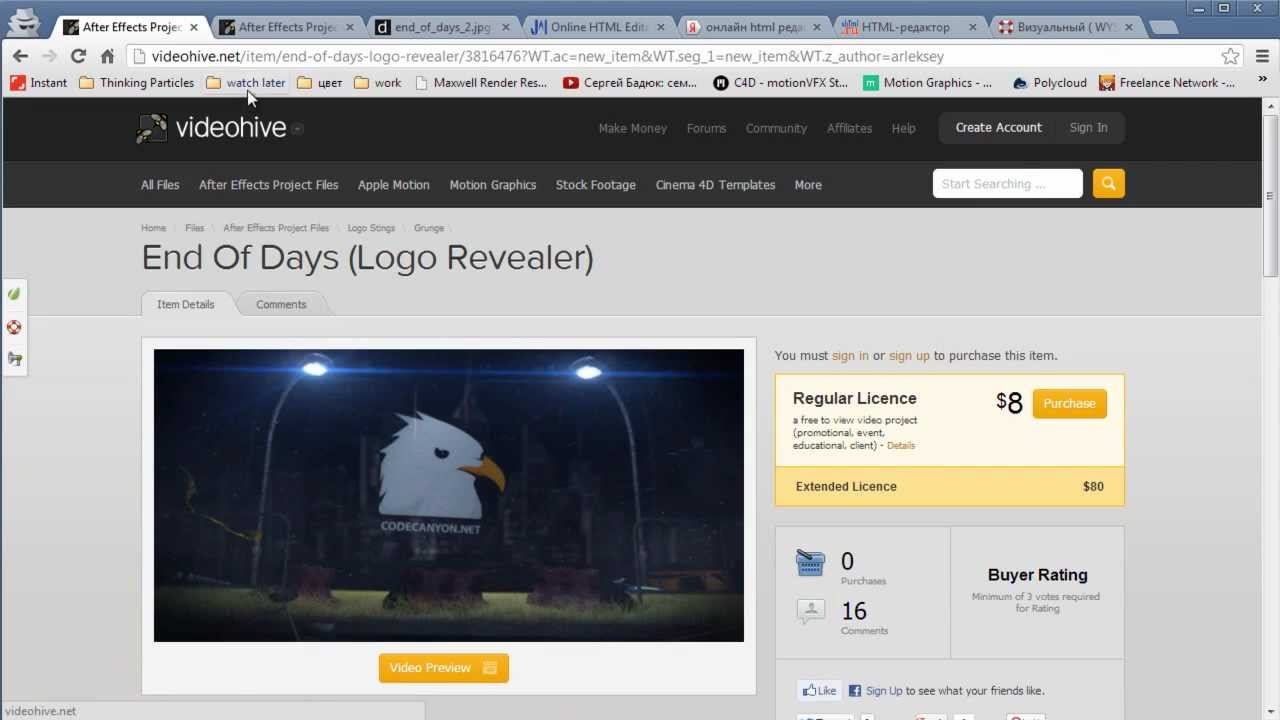Click the Grunge breadcrumb link
Screen dimensions: 1280x720
coord(429,228)
